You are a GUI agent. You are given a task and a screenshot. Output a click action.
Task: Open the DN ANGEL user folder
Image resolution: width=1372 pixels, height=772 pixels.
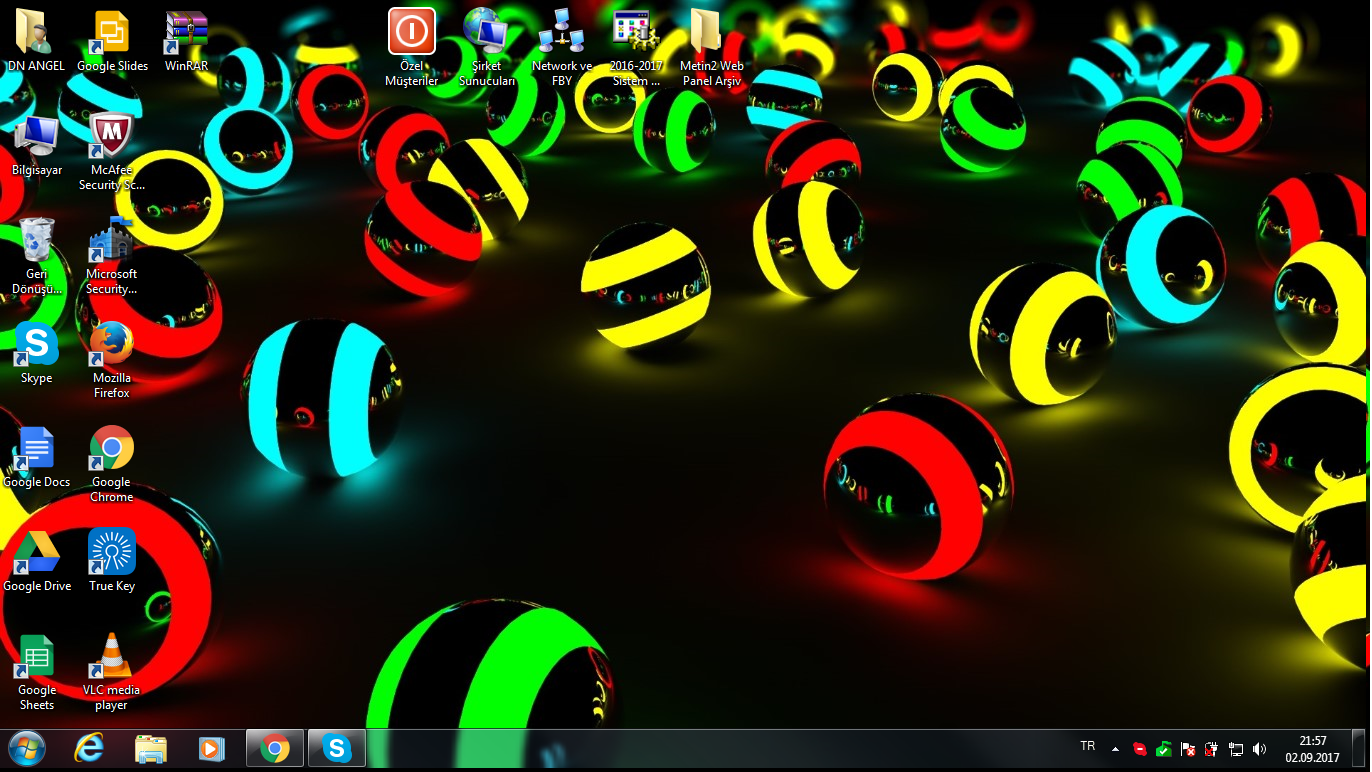coord(36,42)
